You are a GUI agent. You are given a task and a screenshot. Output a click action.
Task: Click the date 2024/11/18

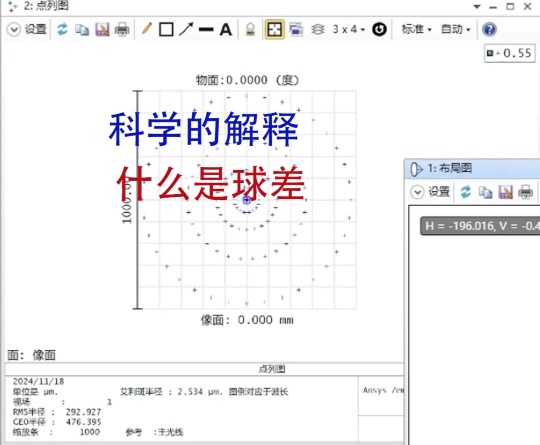coord(38,382)
